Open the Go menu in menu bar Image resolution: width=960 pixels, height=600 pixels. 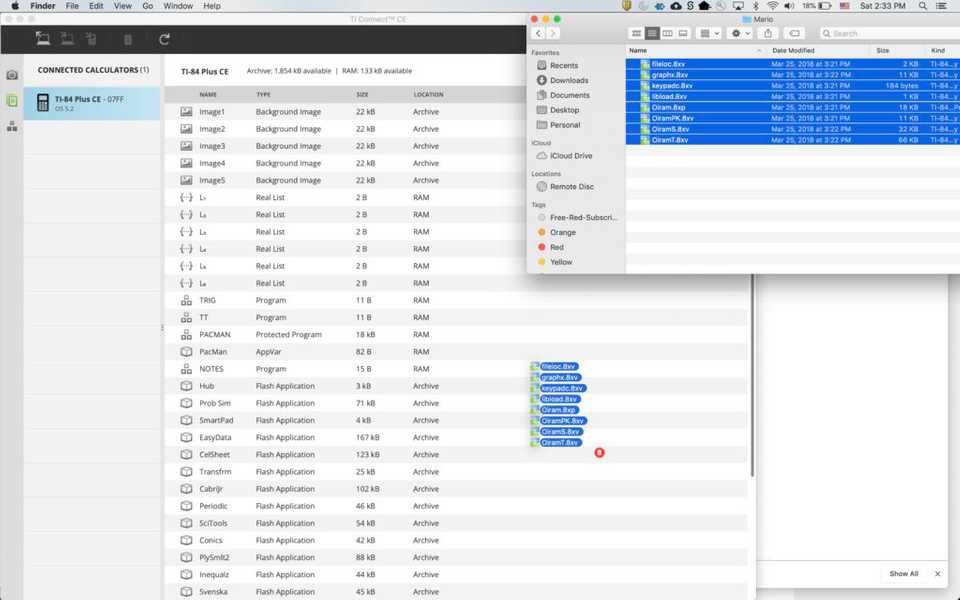click(x=148, y=6)
